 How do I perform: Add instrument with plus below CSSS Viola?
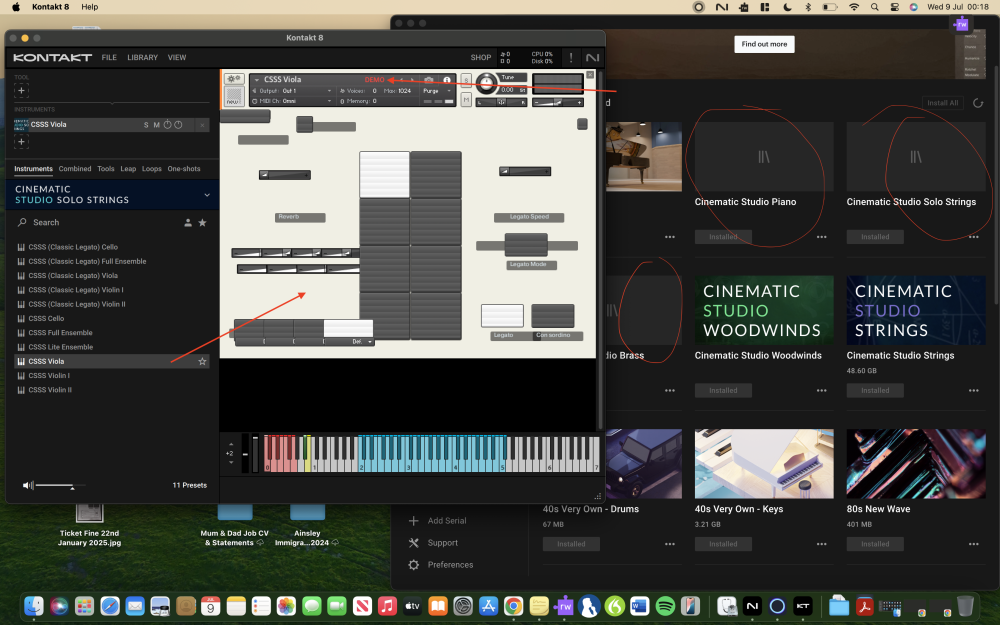(x=21, y=142)
